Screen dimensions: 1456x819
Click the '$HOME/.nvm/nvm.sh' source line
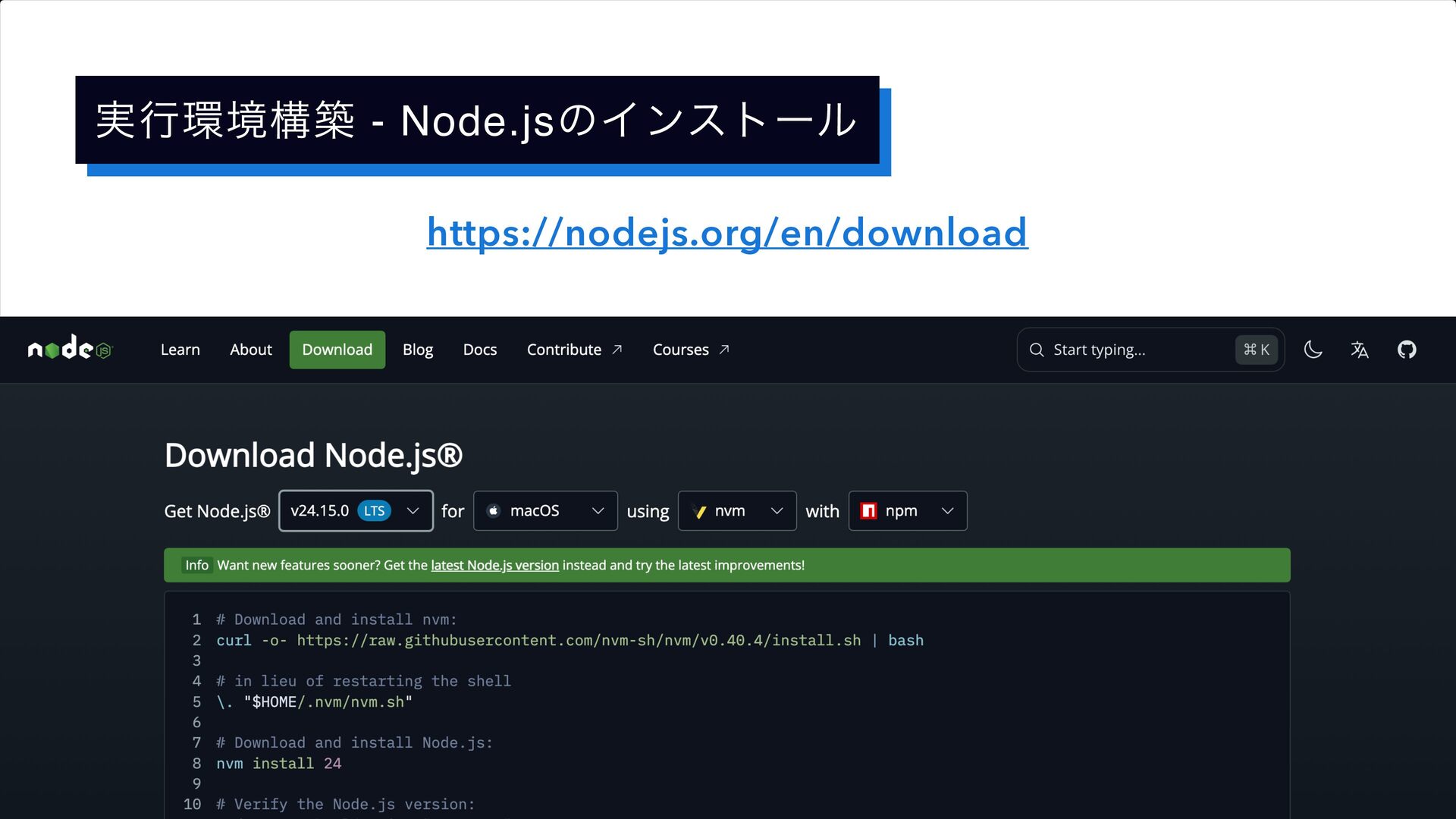click(x=314, y=702)
